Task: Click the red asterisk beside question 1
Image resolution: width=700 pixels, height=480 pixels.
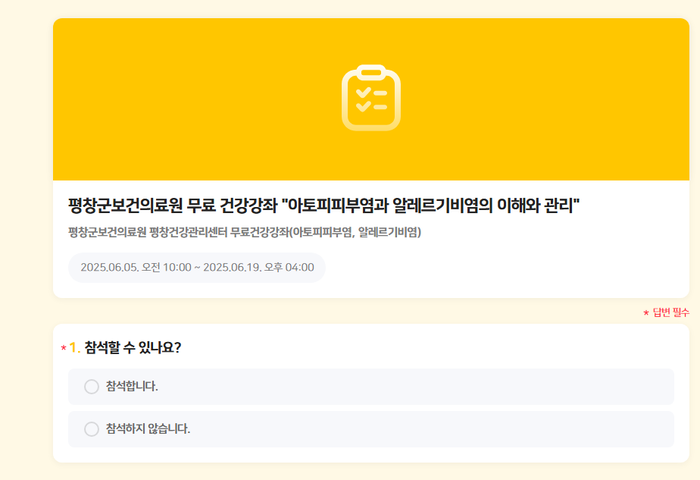Action: (63, 348)
